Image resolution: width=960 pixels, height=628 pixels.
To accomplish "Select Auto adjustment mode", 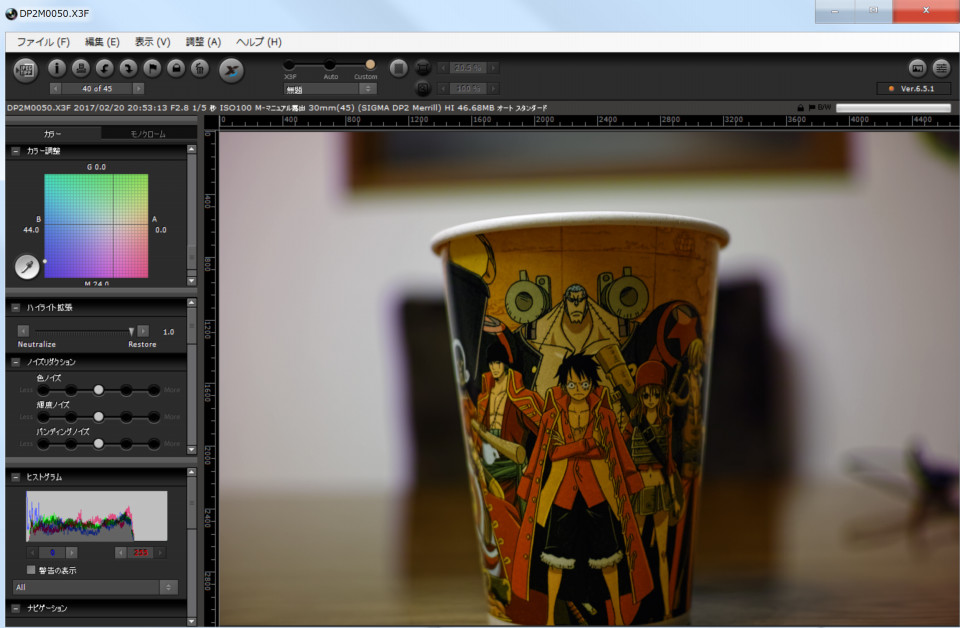I will pos(330,64).
